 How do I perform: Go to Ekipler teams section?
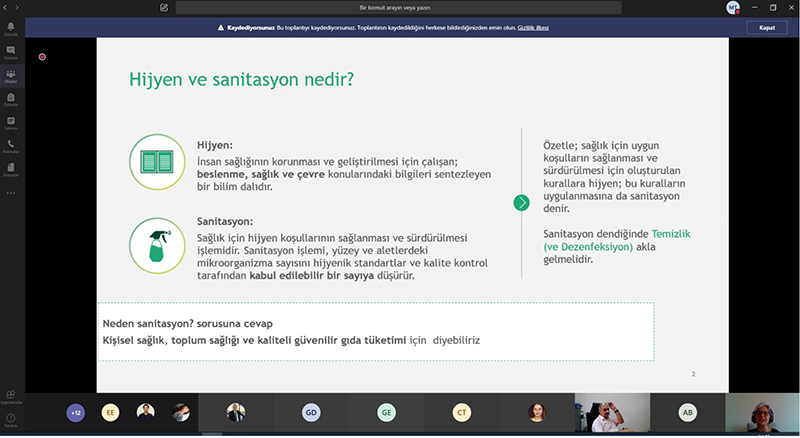point(11,75)
